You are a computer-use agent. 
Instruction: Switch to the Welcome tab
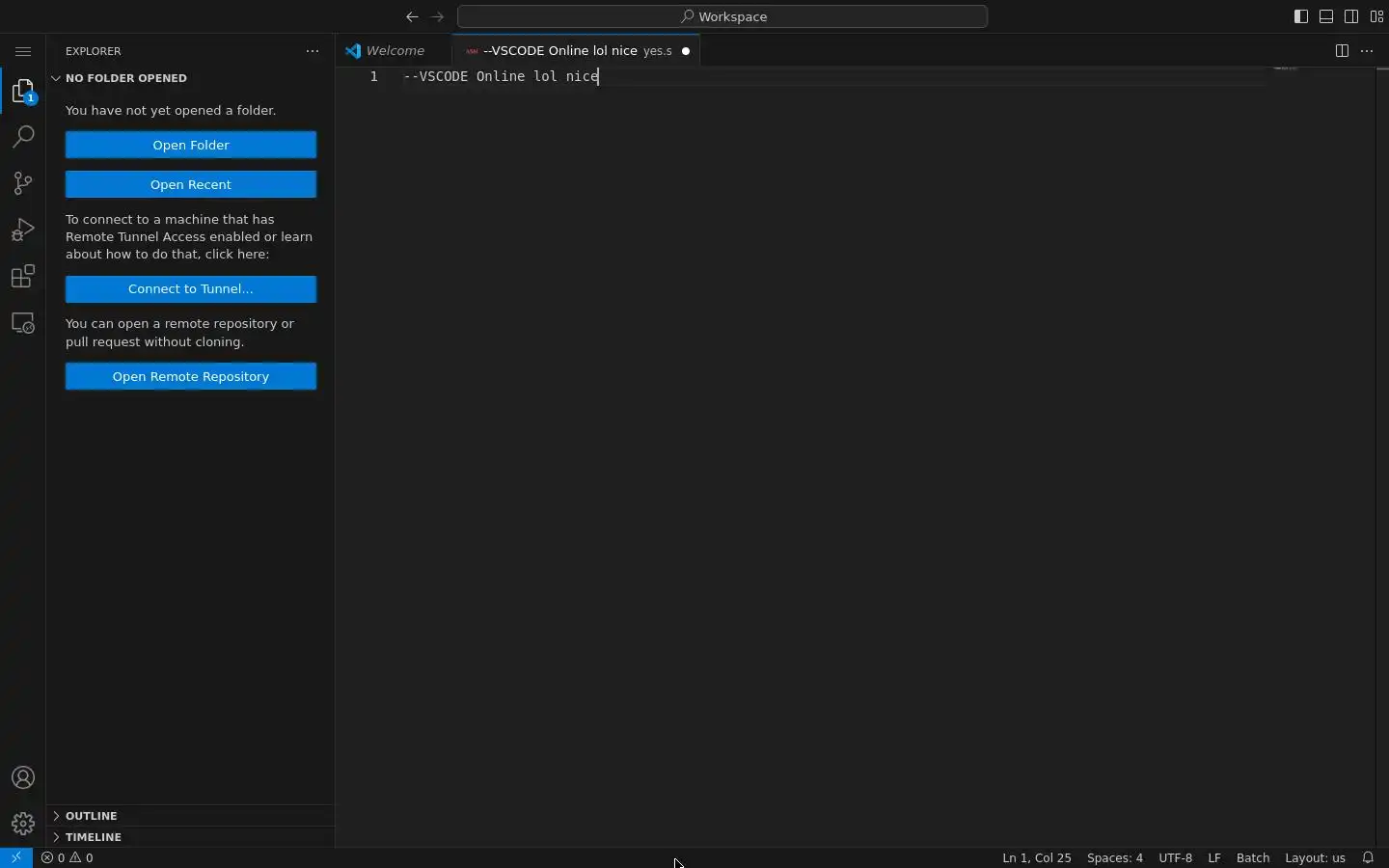[395, 51]
